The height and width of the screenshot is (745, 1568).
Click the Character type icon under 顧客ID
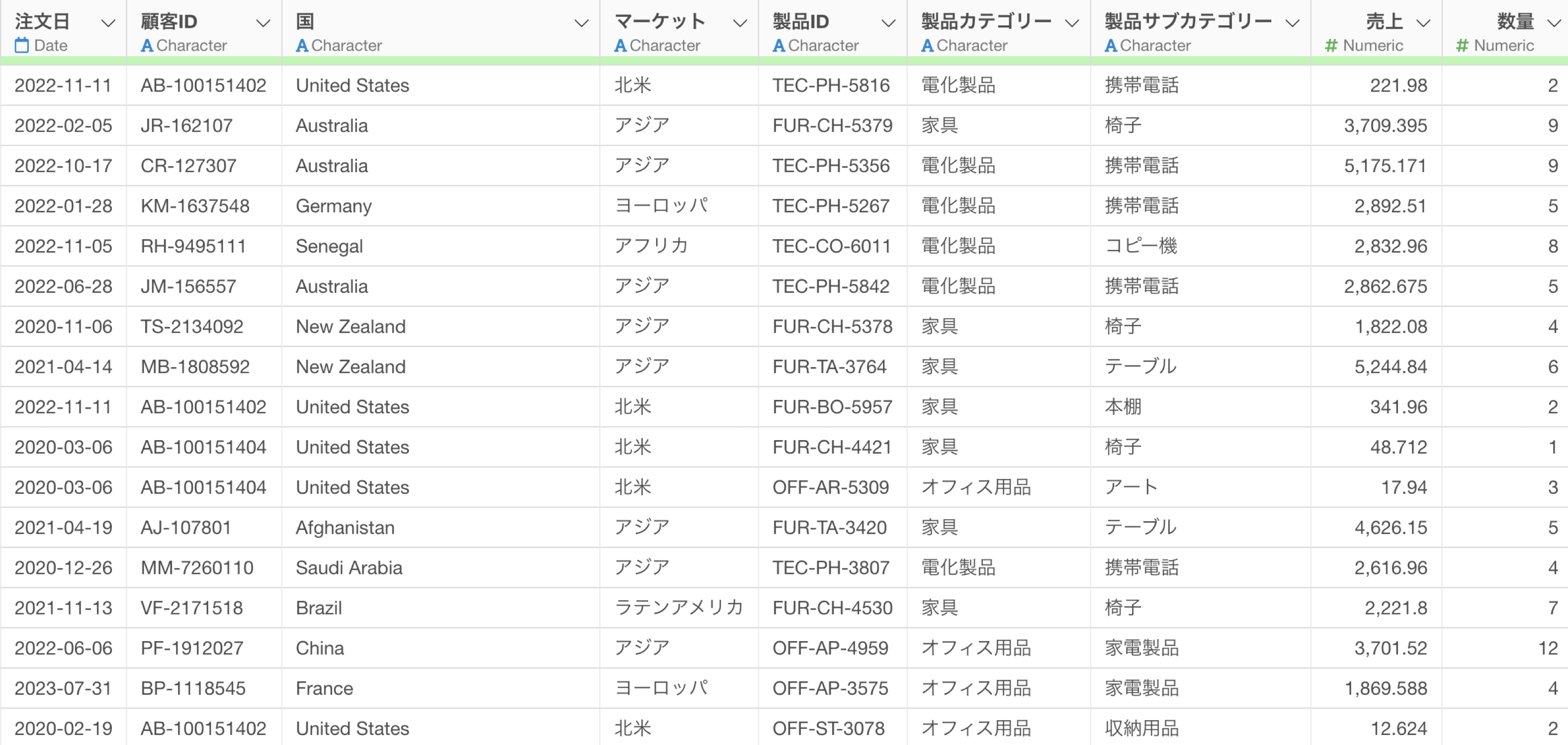coord(147,45)
